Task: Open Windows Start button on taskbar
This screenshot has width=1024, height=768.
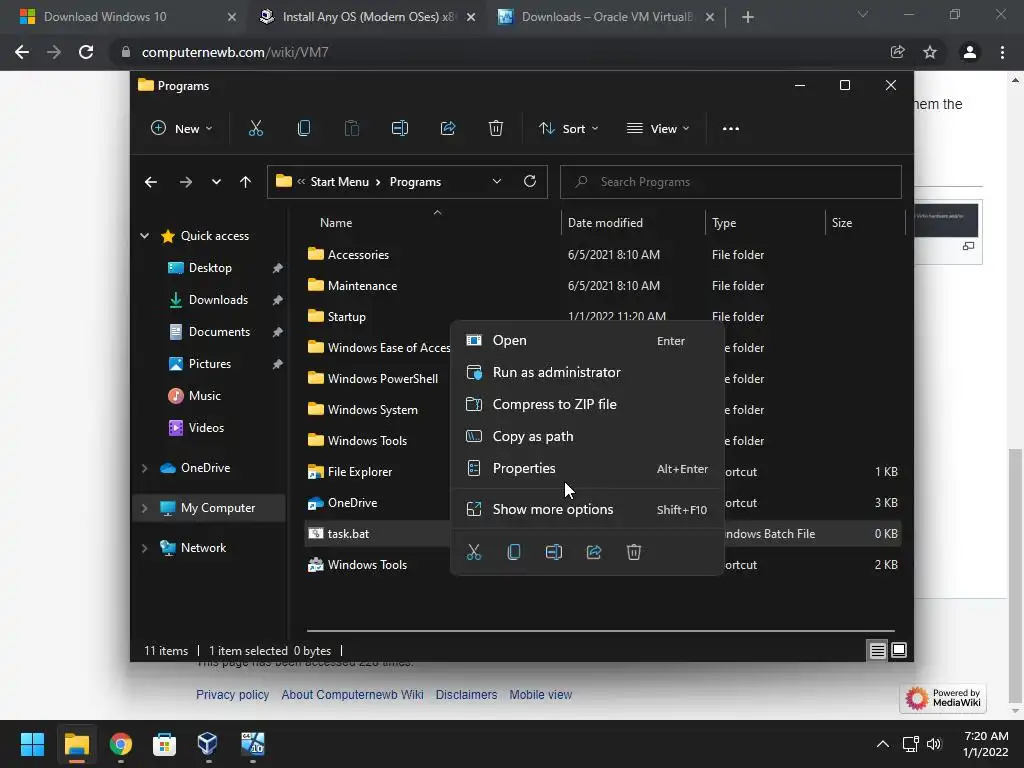Action: [x=32, y=744]
